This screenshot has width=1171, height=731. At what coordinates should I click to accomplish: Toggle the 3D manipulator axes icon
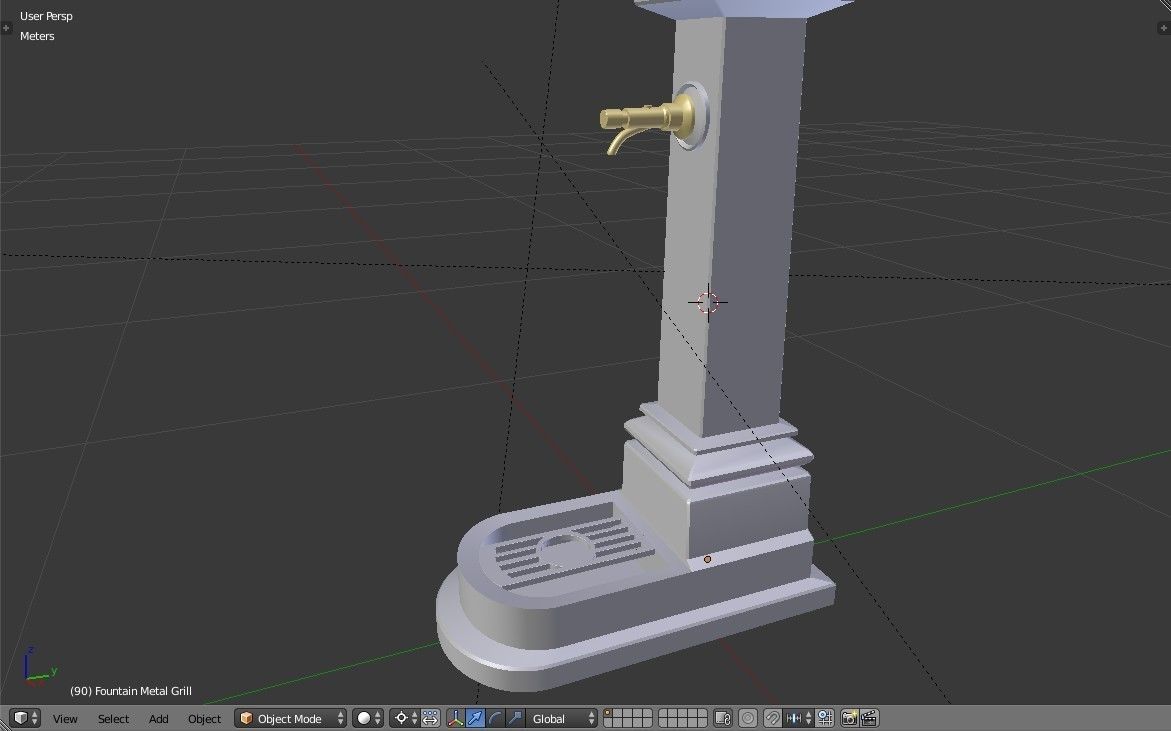[456, 718]
